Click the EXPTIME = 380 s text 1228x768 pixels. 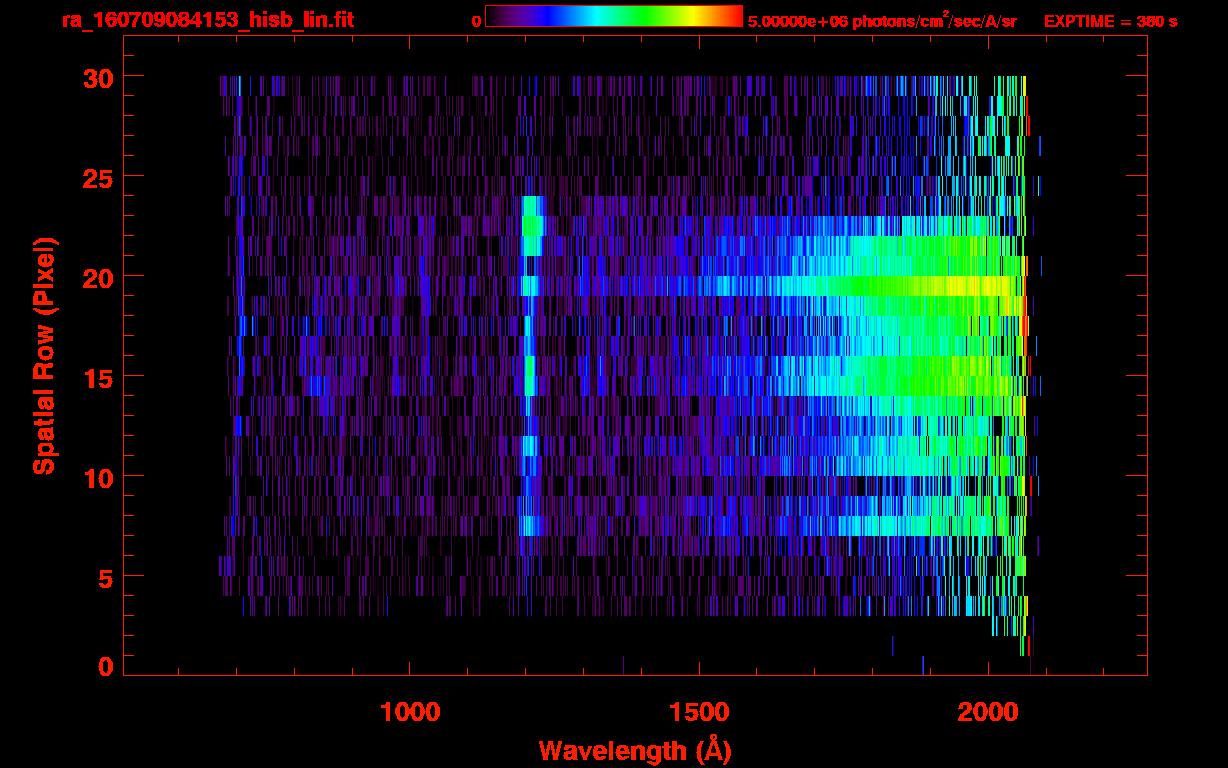point(1110,21)
